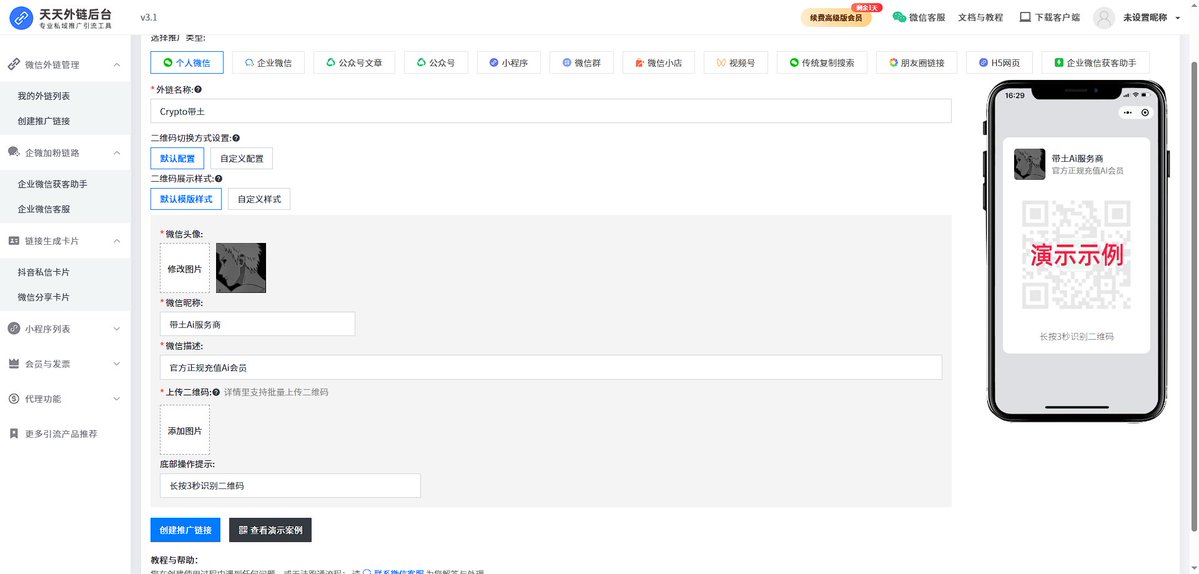1199x574 pixels.
Task: Select the 公众号 promotion type
Action: 436,63
